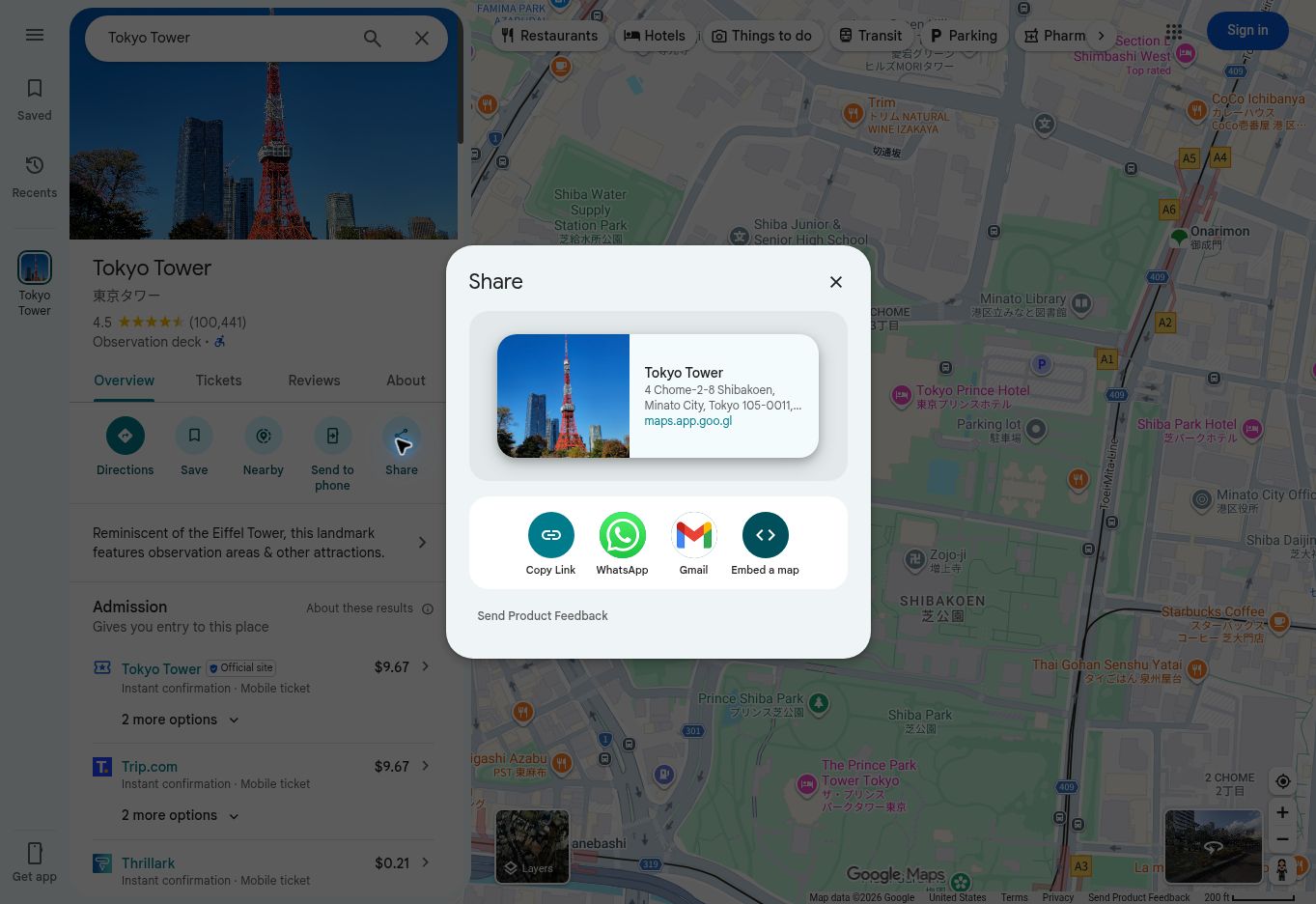Close the Share dialog

pyautogui.click(x=836, y=282)
